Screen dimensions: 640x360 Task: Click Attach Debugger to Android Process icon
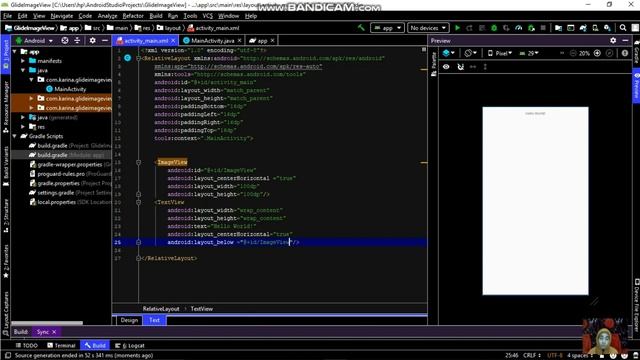pos(531,28)
